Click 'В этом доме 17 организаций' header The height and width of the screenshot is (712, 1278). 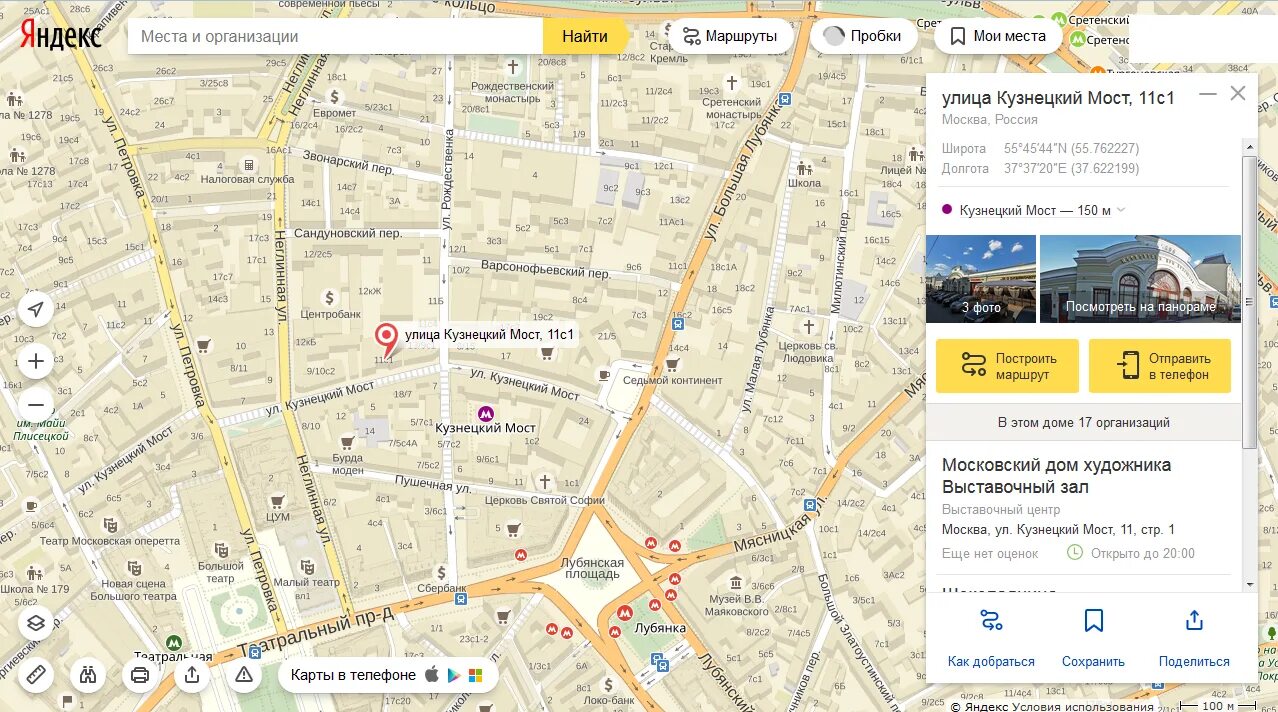(1084, 422)
